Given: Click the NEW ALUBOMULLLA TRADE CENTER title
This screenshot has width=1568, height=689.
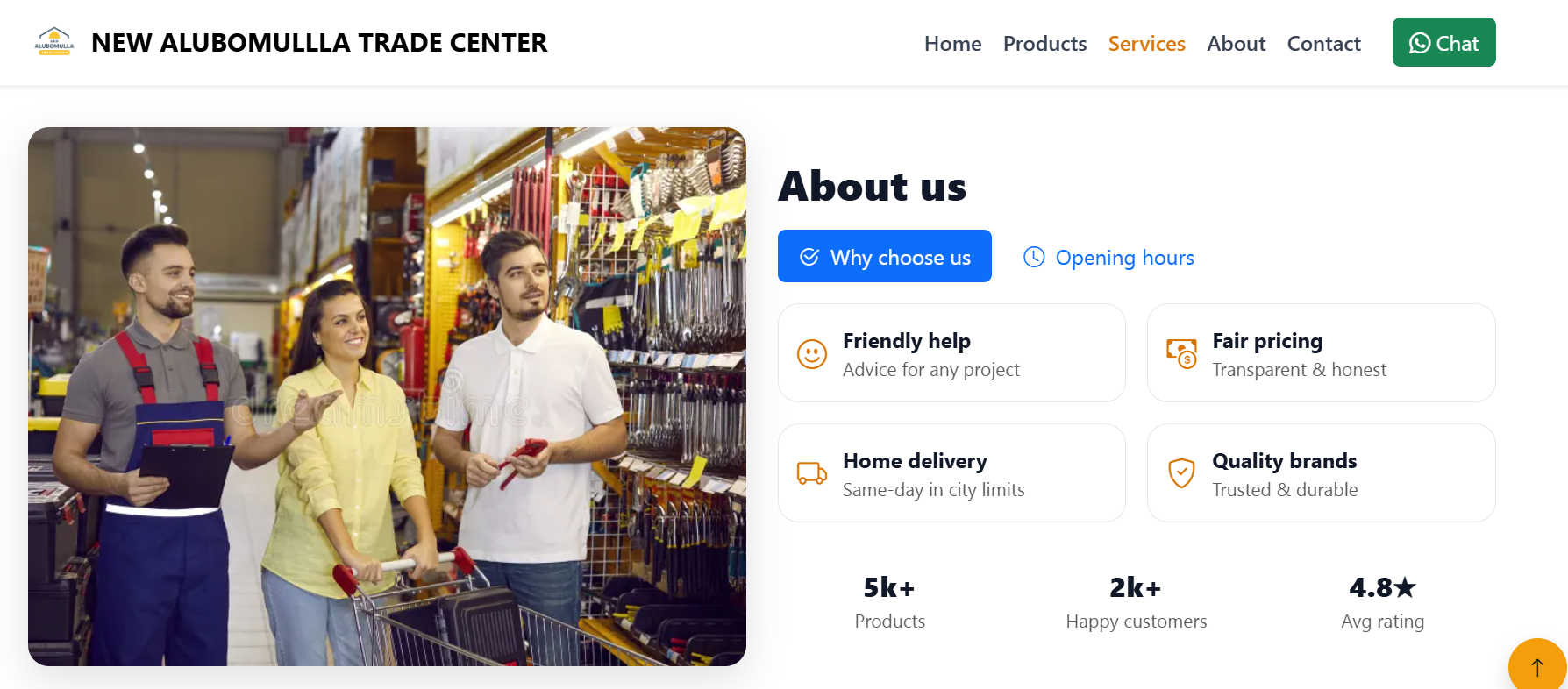Looking at the screenshot, I should point(319,43).
